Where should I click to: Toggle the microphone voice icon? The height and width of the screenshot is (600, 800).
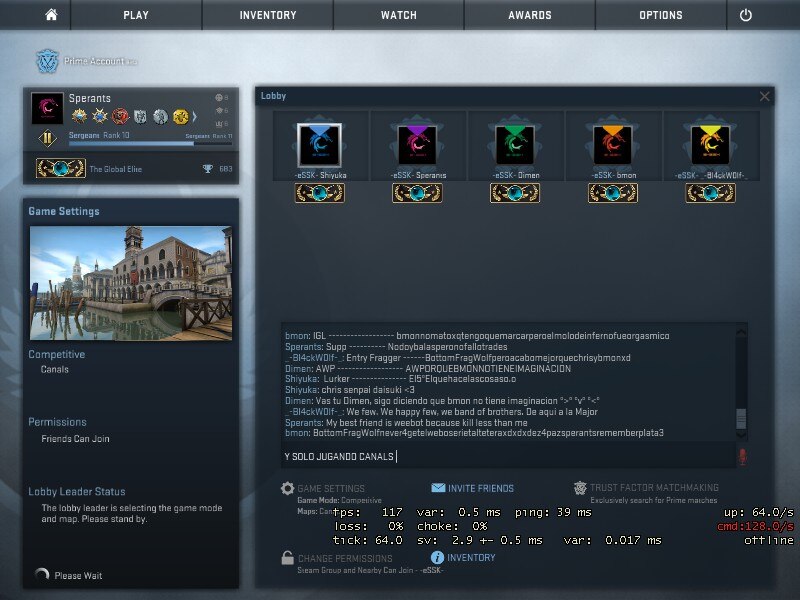(x=742, y=456)
